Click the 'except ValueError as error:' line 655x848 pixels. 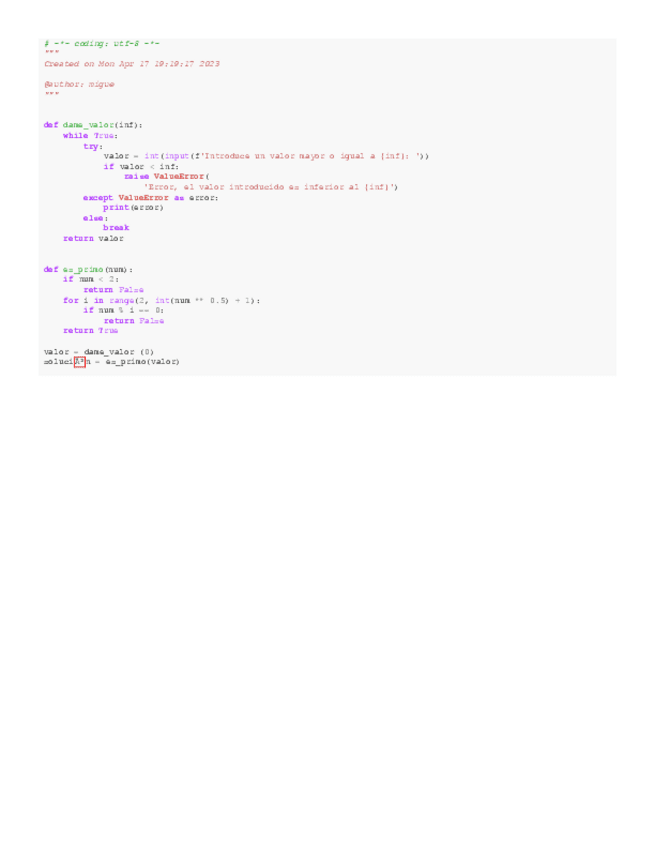click(x=151, y=198)
